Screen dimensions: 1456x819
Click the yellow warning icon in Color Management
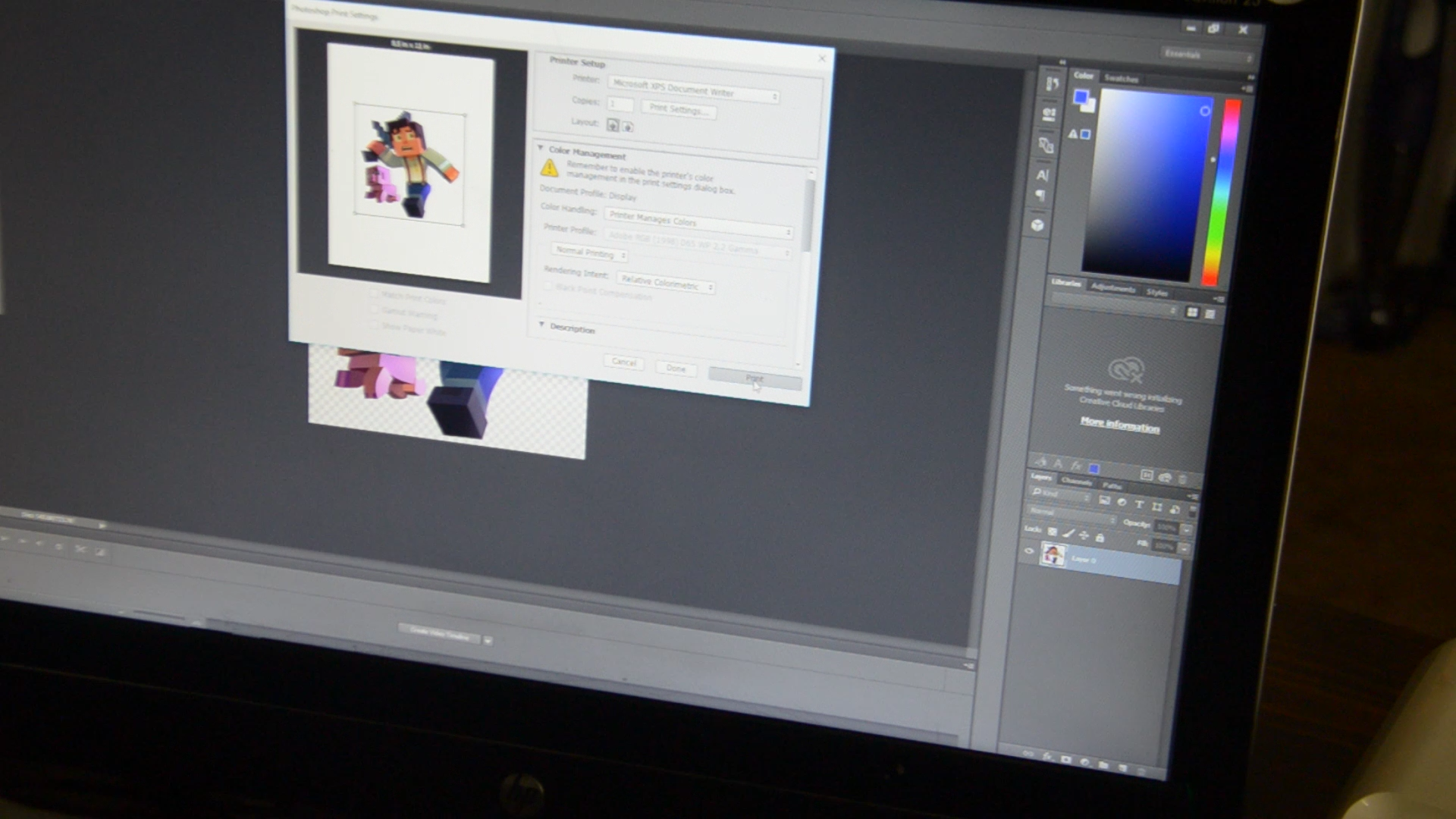pyautogui.click(x=549, y=168)
